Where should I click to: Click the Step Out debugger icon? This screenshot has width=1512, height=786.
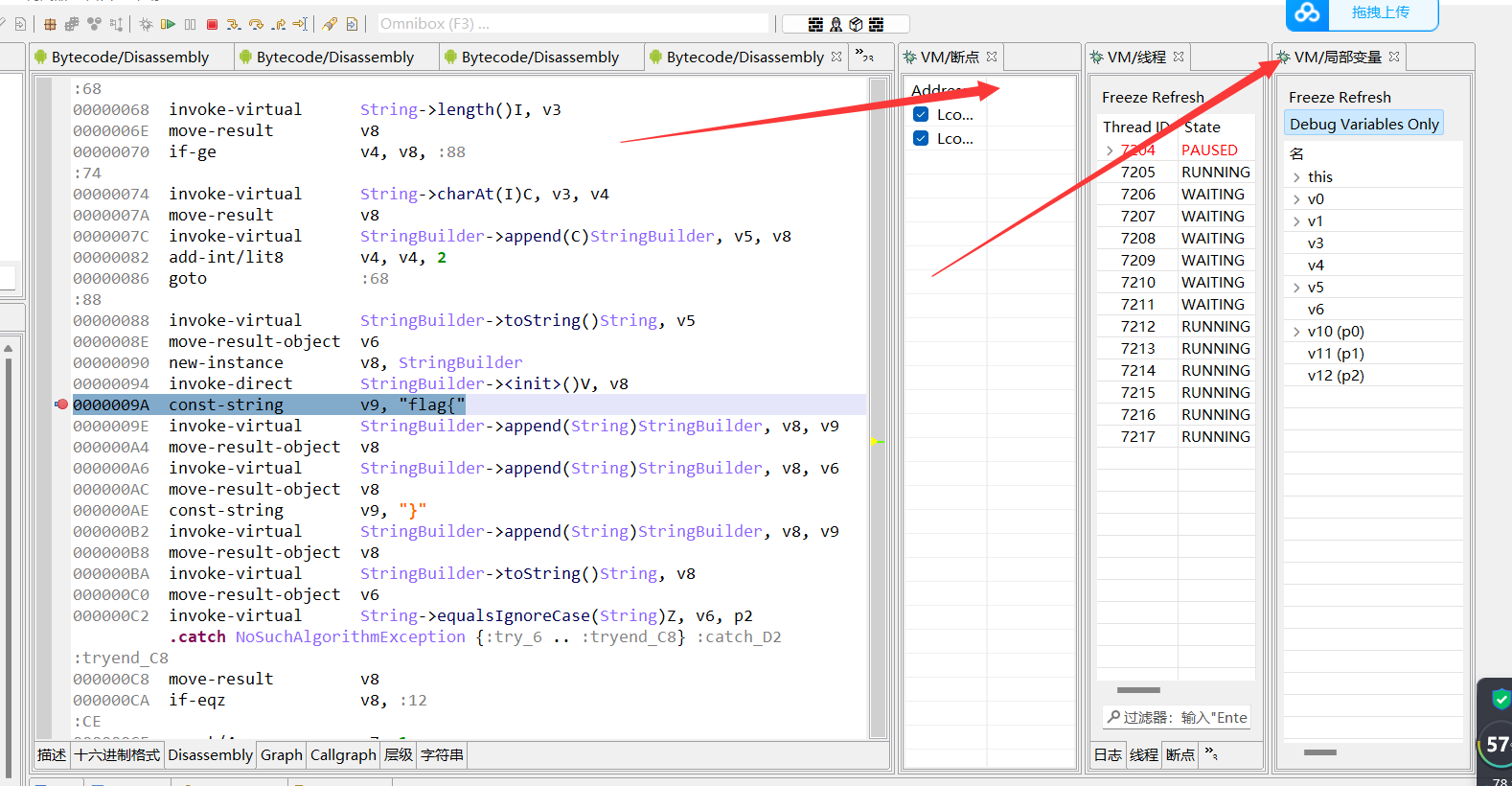(x=278, y=24)
